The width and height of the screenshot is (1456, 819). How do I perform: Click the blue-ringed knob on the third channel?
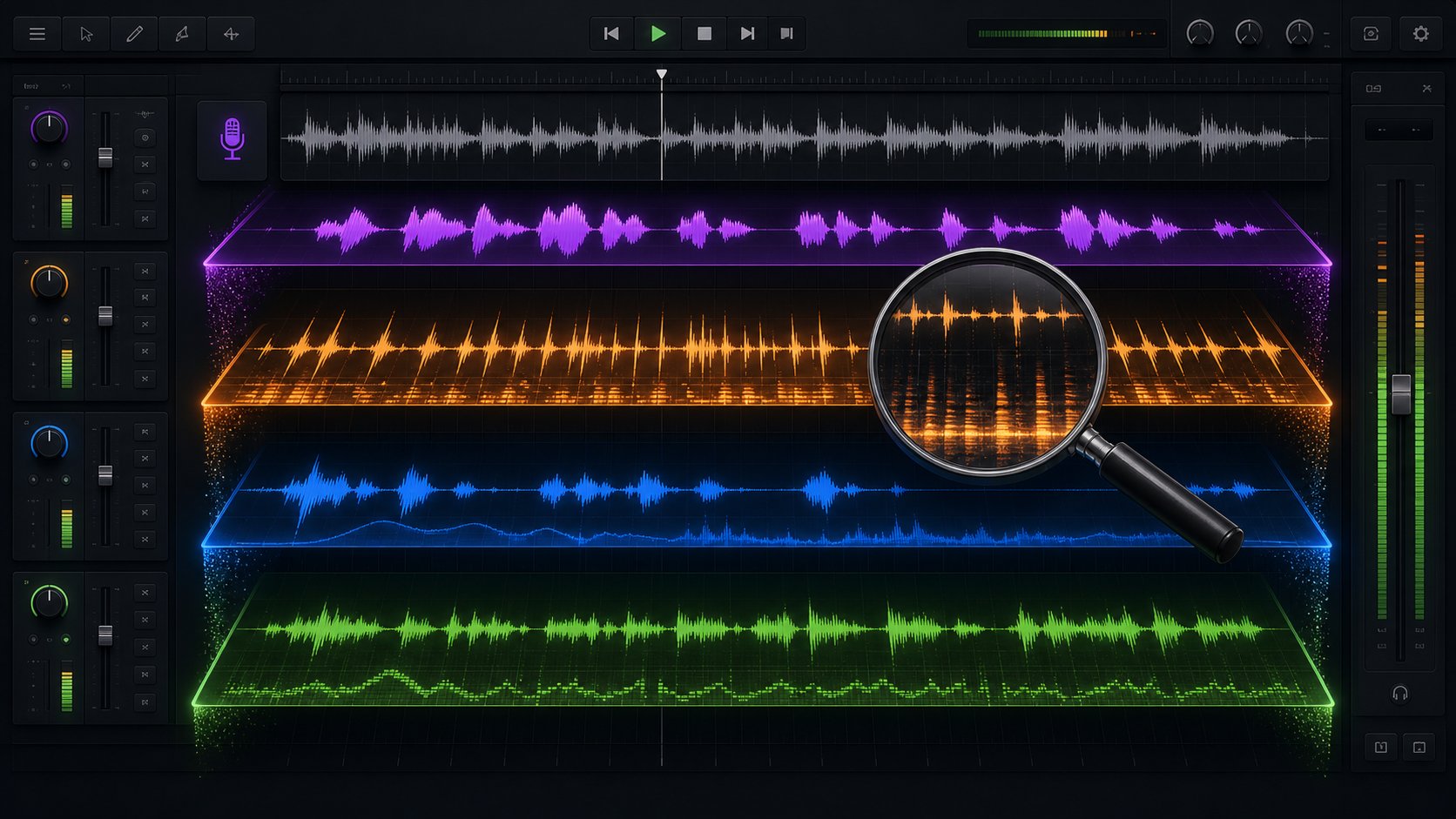[x=49, y=443]
